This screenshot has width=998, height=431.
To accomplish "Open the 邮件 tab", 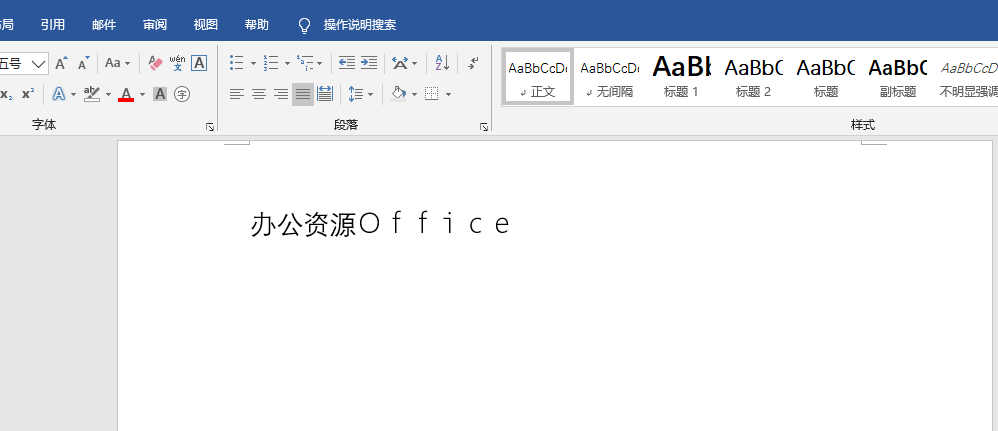I will point(104,25).
